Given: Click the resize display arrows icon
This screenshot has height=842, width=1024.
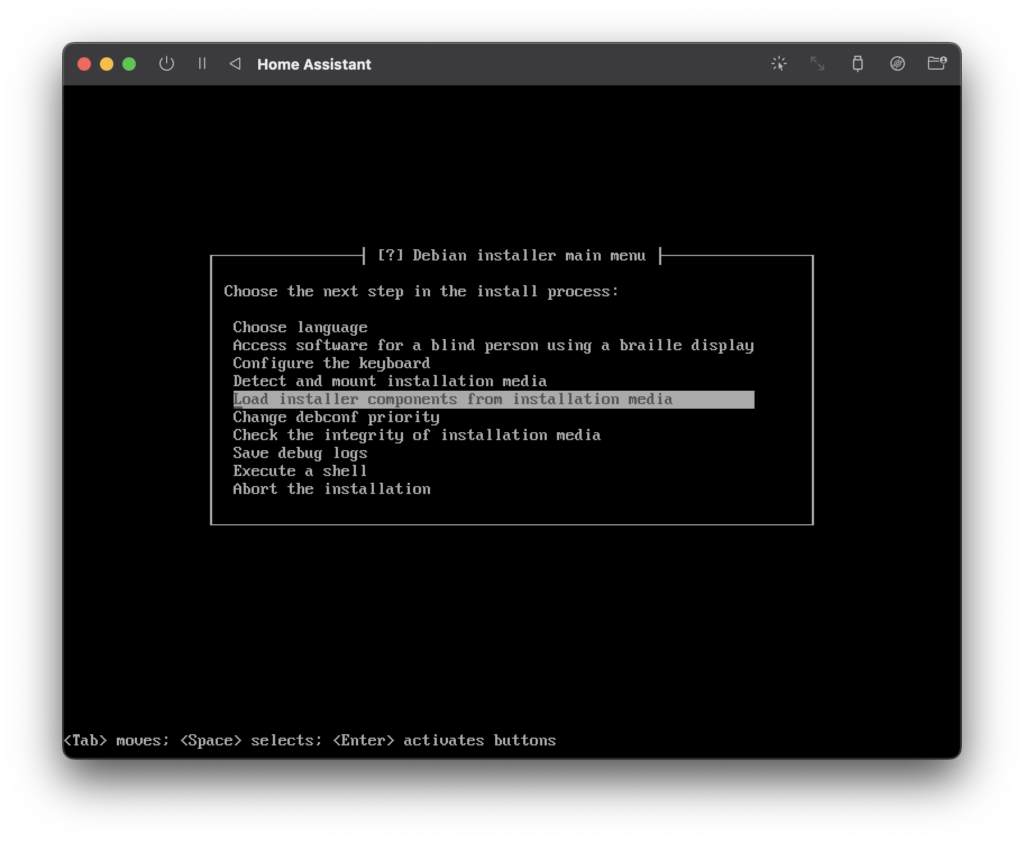Looking at the screenshot, I should pos(818,63).
